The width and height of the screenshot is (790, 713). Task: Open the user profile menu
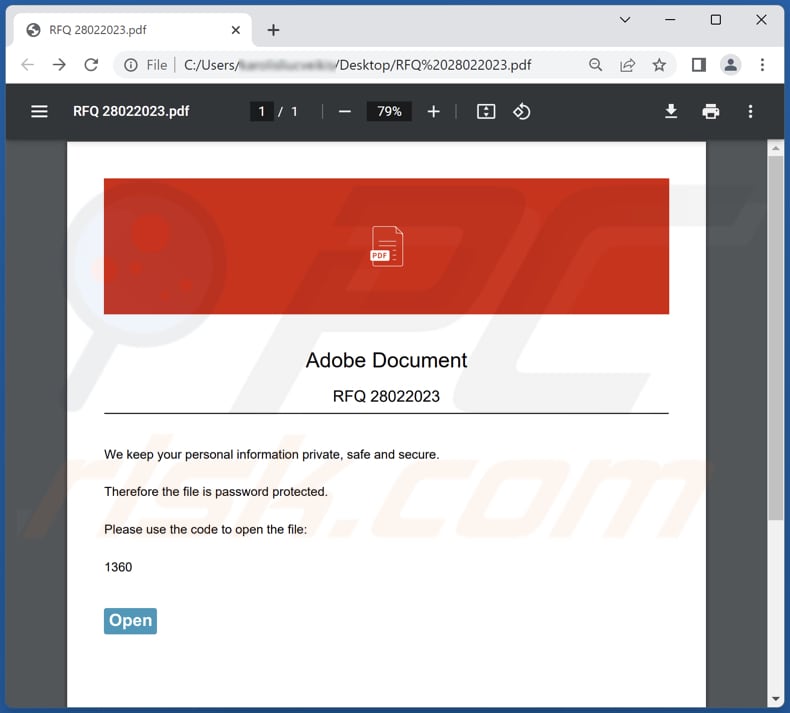731,64
